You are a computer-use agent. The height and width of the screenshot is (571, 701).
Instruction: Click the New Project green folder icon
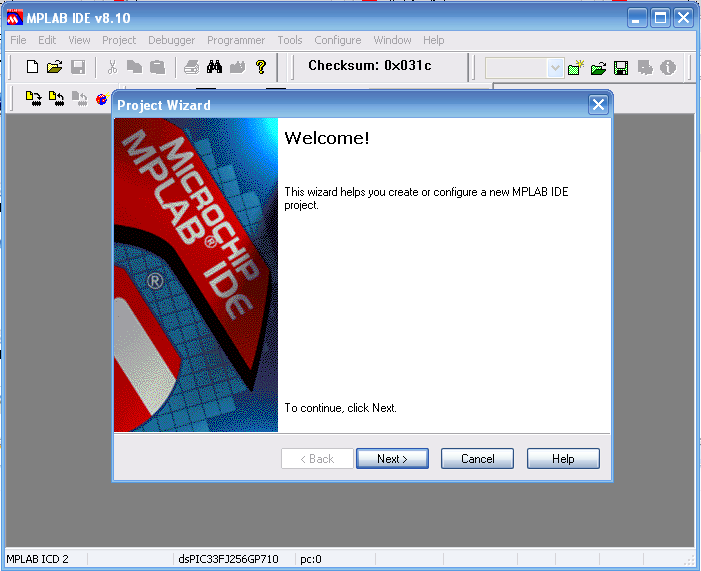click(576, 68)
